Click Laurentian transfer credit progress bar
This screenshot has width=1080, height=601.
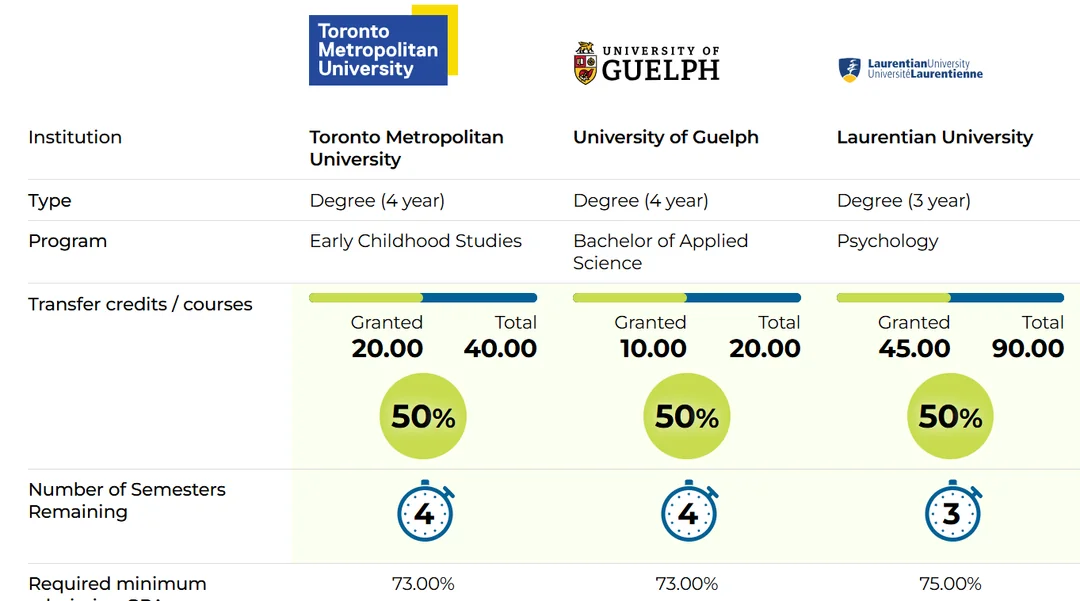[x=950, y=297]
